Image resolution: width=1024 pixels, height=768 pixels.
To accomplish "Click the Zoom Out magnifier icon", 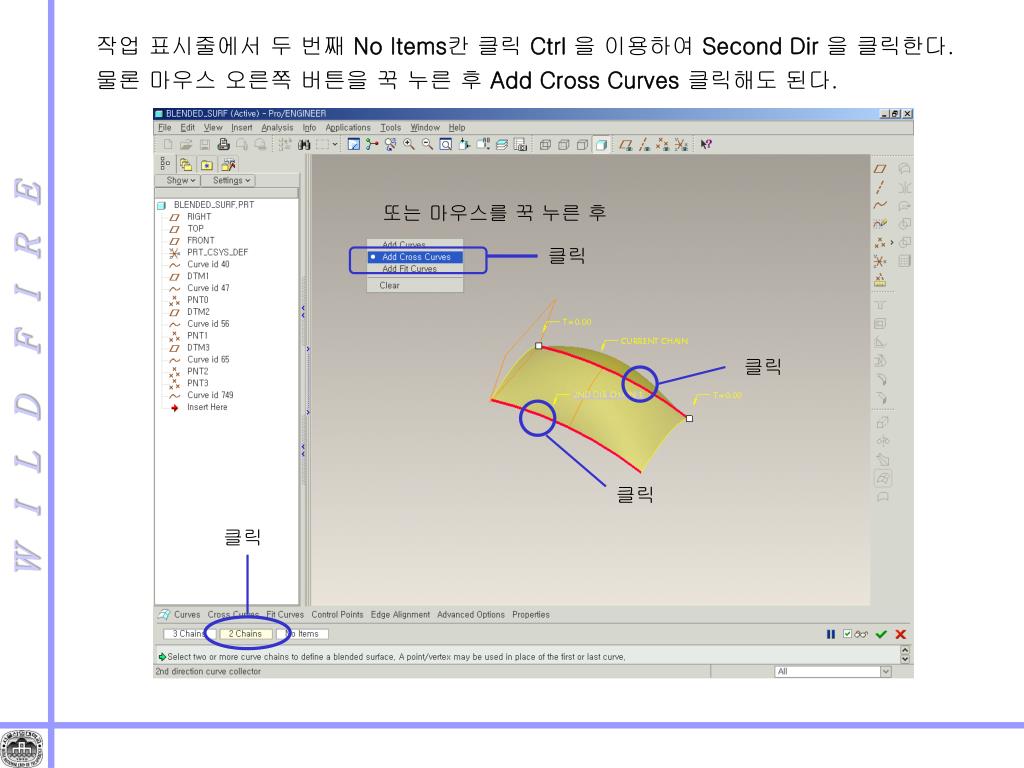I will (427, 144).
